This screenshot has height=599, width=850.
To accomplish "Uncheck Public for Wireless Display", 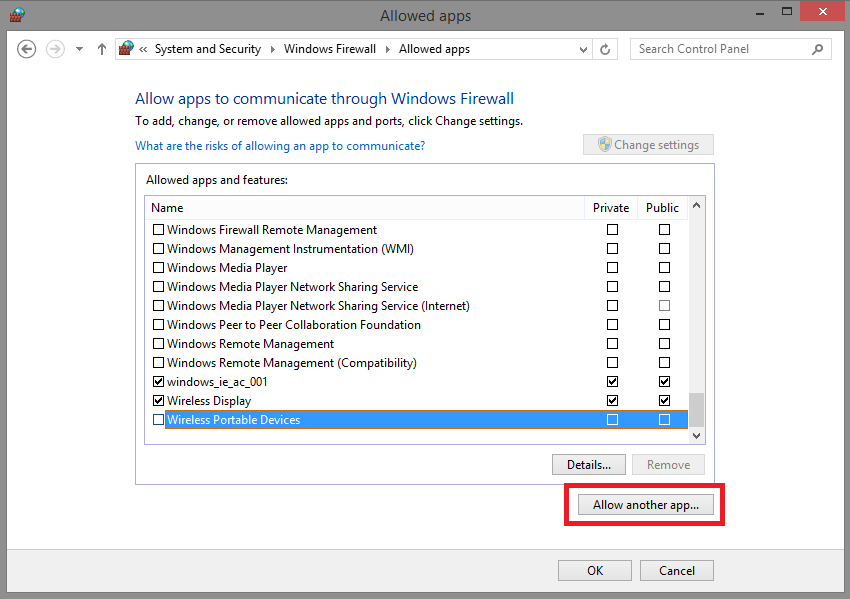I will tap(664, 401).
